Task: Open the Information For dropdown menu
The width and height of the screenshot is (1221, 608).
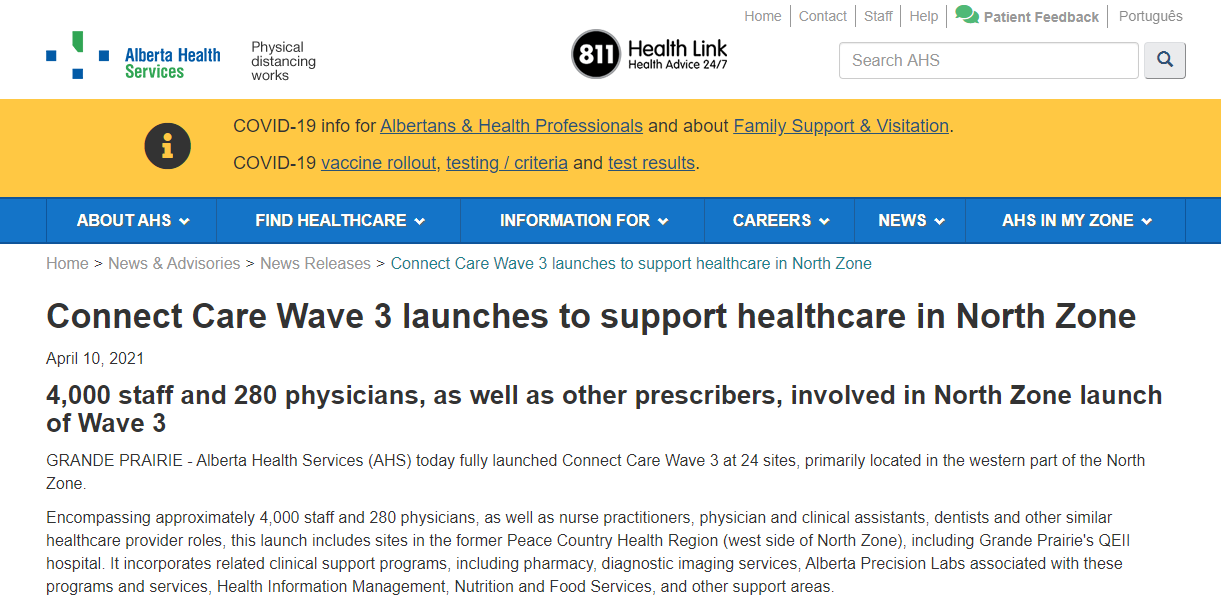Action: pos(583,220)
